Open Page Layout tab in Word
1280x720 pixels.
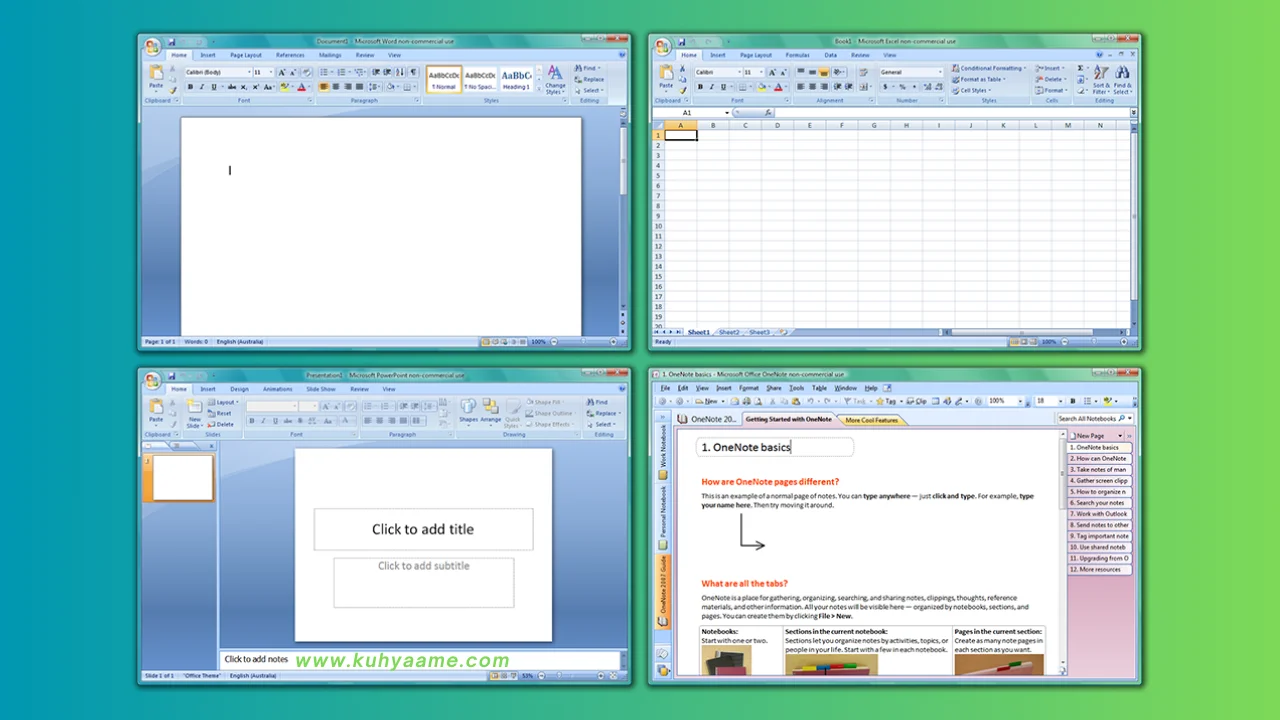coord(246,55)
